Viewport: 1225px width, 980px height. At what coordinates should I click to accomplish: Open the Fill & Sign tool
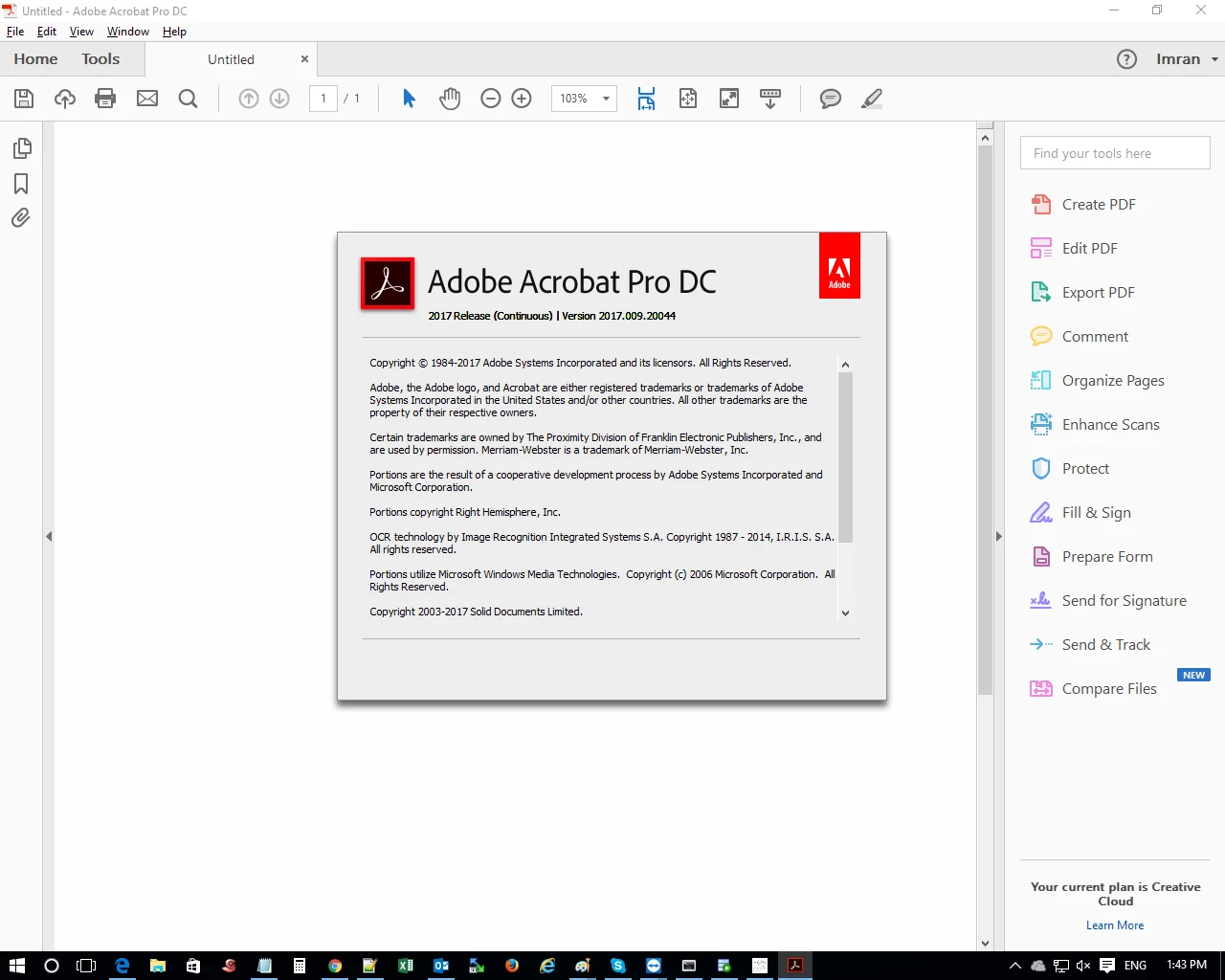click(1080, 513)
